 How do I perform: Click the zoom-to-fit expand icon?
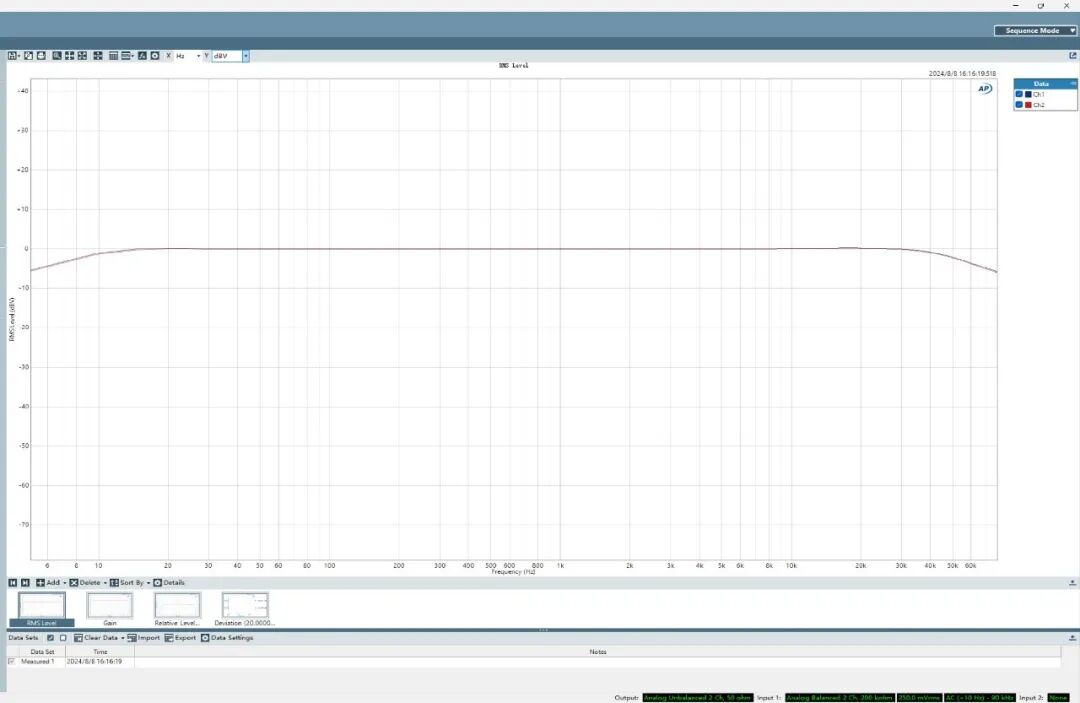[x=83, y=56]
